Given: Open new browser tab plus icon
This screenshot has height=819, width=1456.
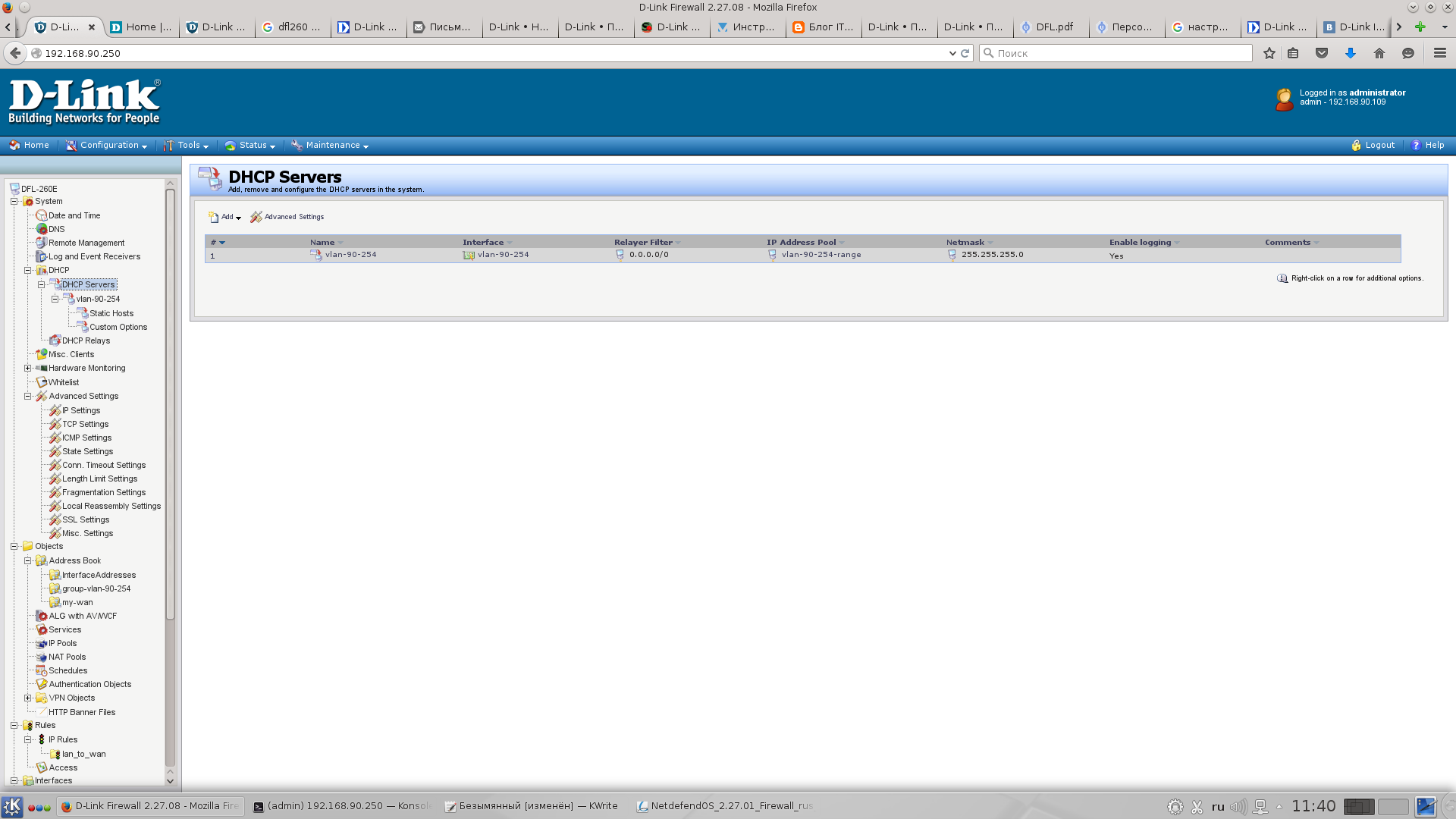Looking at the screenshot, I should tap(1420, 27).
